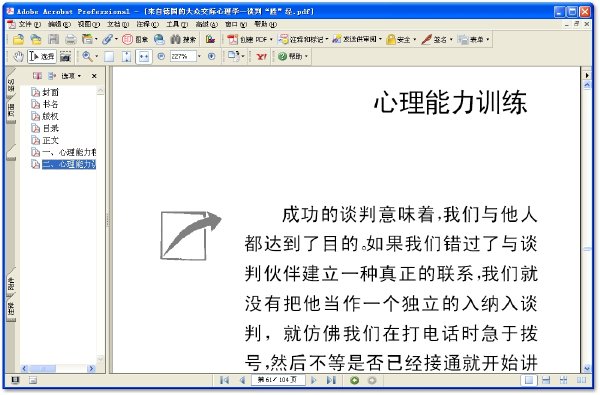Image resolution: width=600 pixels, height=395 pixels.
Task: Click the red 图象 stamp button
Action: click(135, 39)
